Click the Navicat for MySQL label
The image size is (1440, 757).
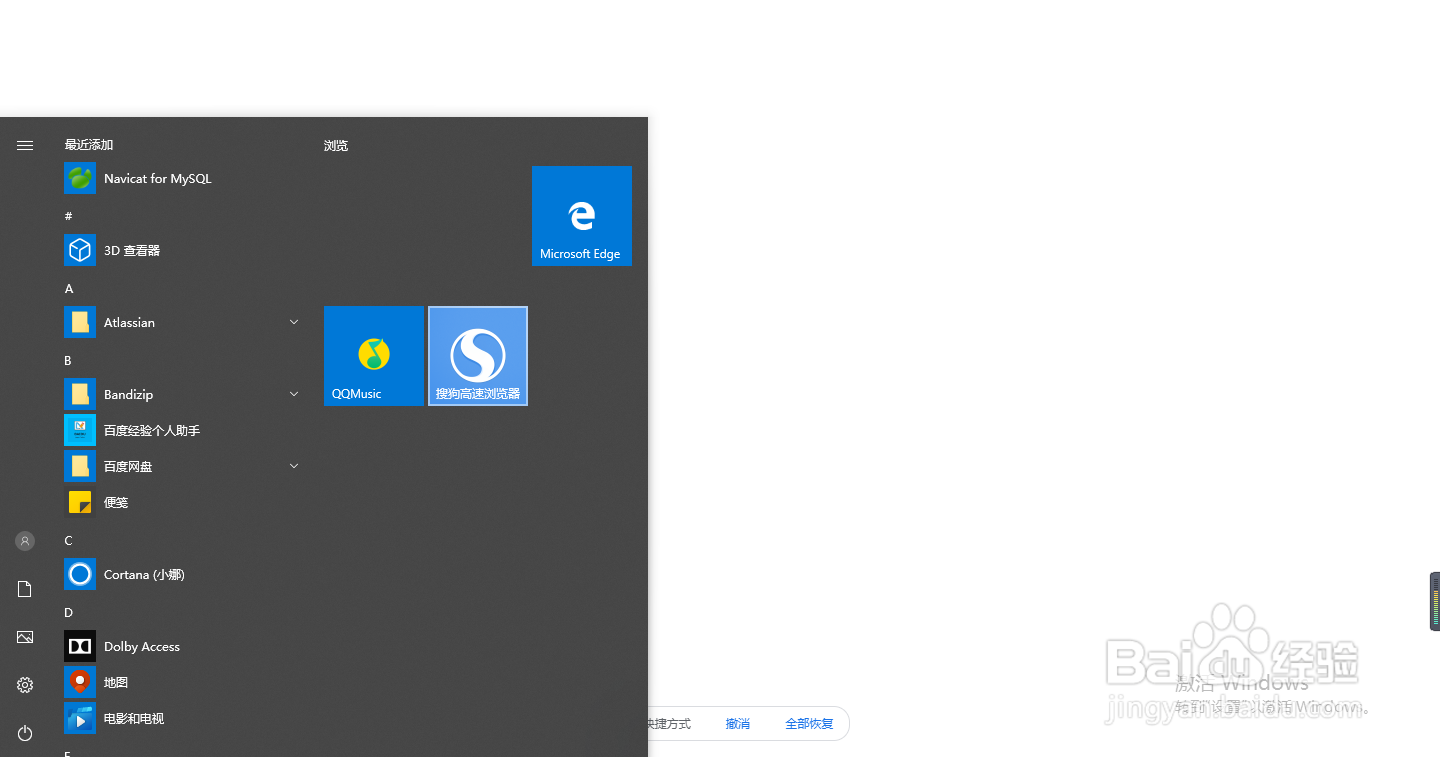pos(158,179)
